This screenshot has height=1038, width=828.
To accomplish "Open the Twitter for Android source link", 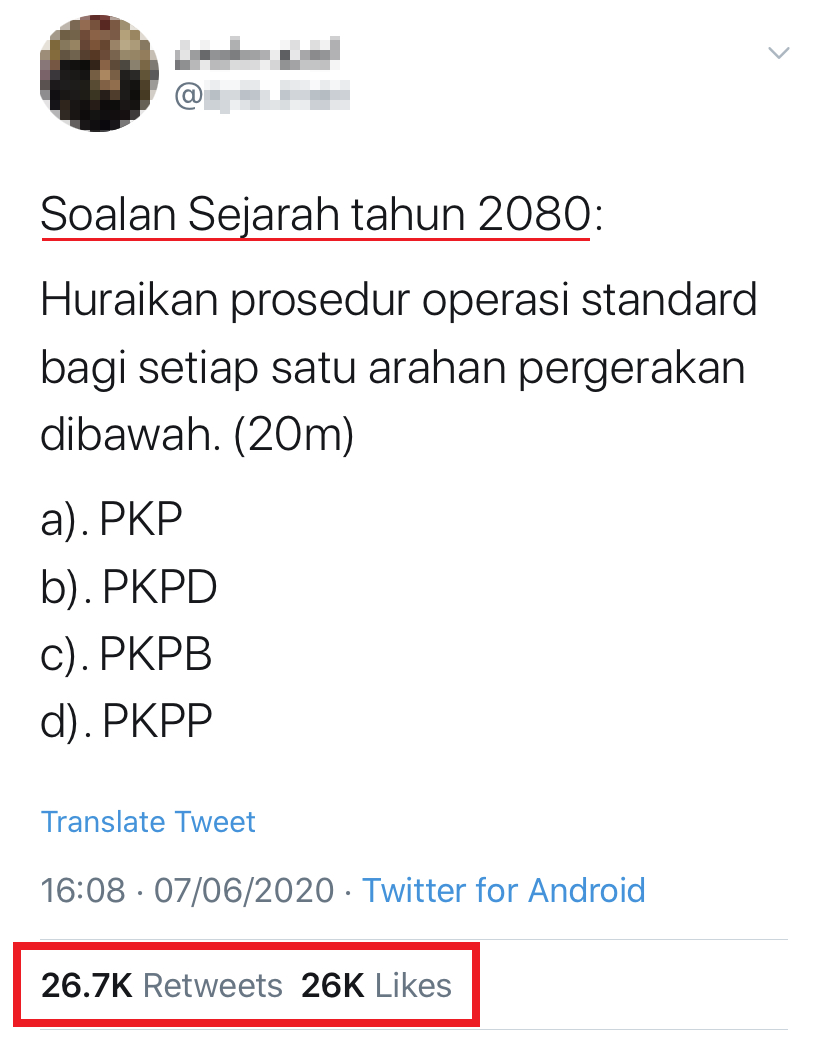I will coord(503,890).
